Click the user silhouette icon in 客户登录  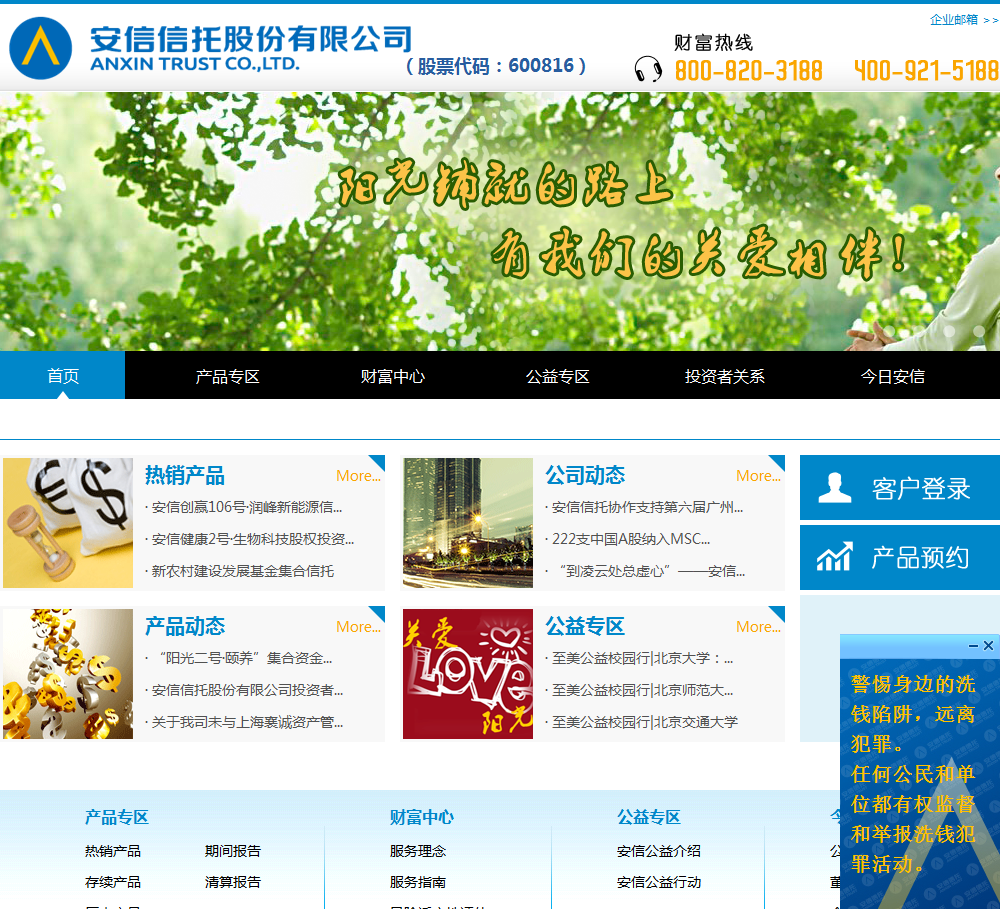(834, 488)
